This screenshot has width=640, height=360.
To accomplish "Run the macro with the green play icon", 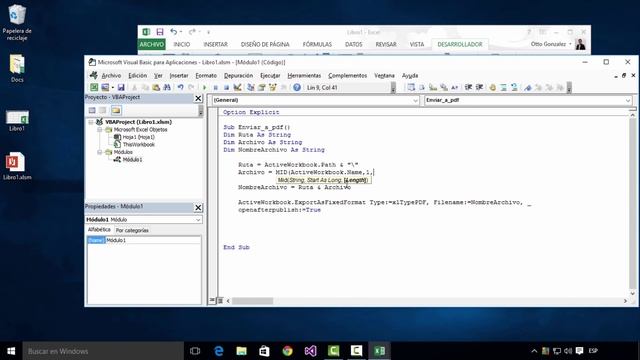I will [204, 87].
